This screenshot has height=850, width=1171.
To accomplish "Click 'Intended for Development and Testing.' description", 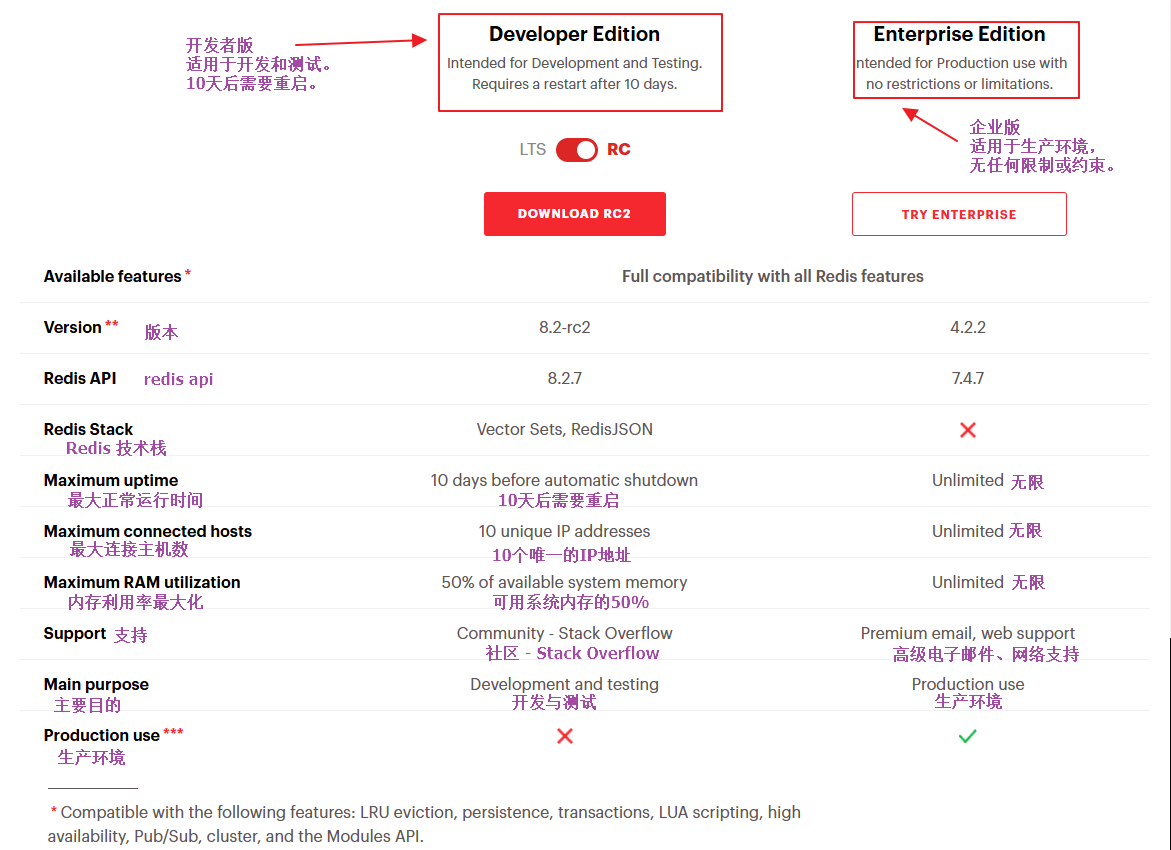I will (x=574, y=63).
